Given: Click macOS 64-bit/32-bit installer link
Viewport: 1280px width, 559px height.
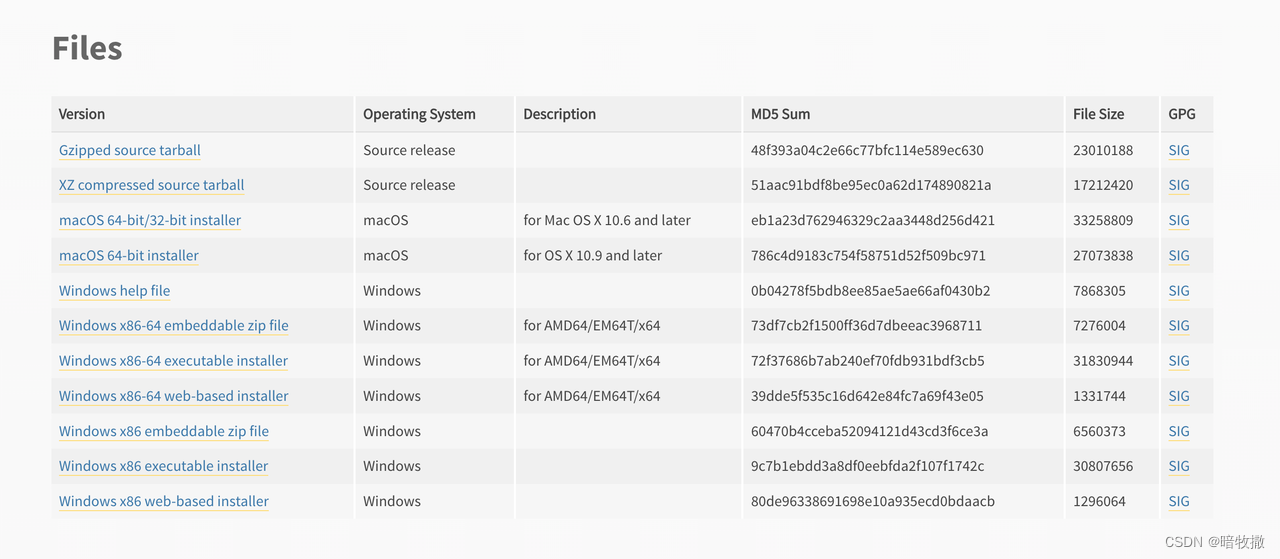Looking at the screenshot, I should tap(150, 220).
